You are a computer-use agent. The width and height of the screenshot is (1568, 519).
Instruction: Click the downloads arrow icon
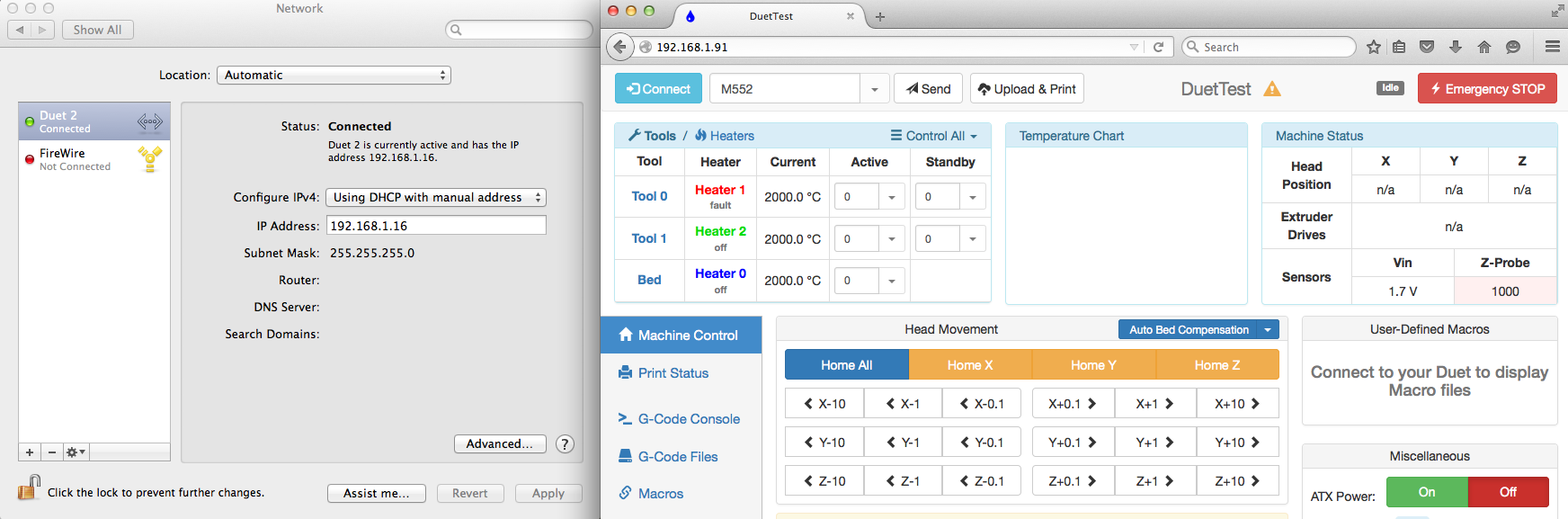pyautogui.click(x=1456, y=47)
